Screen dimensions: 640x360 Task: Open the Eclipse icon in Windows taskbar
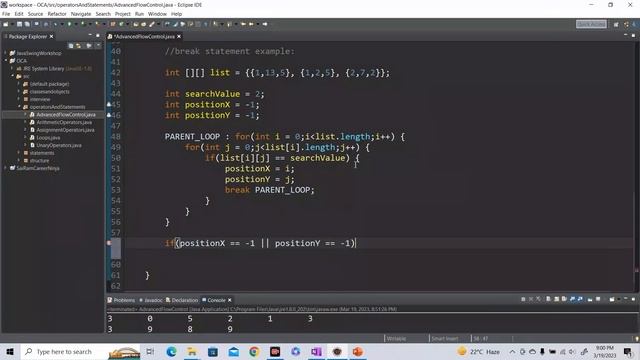(337, 351)
